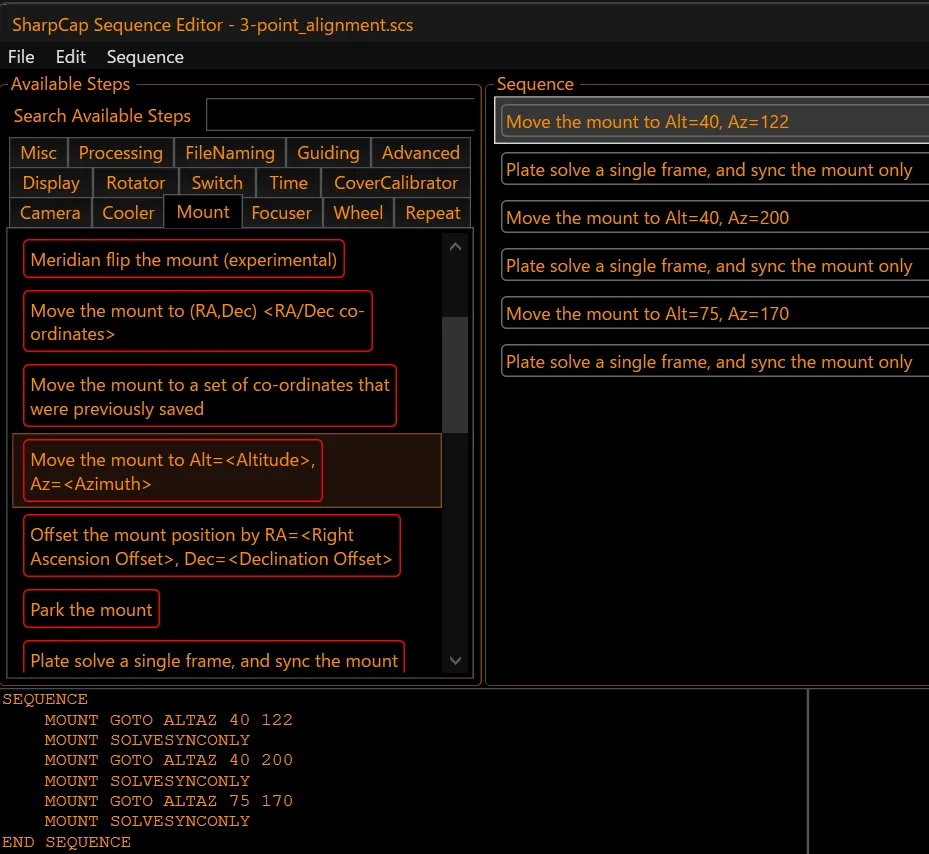This screenshot has width=929, height=854.
Task: Pick Move mount to saved co-ordinates step
Action: (x=209, y=396)
